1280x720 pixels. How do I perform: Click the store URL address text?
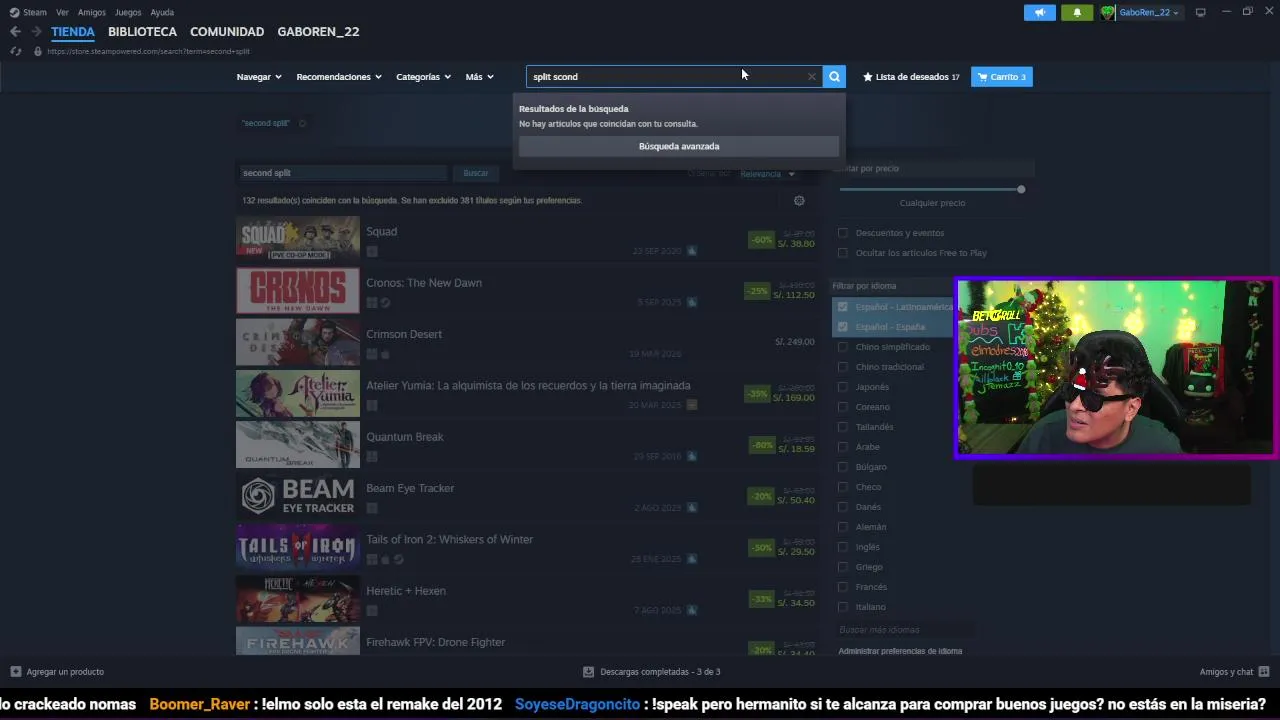pos(148,51)
